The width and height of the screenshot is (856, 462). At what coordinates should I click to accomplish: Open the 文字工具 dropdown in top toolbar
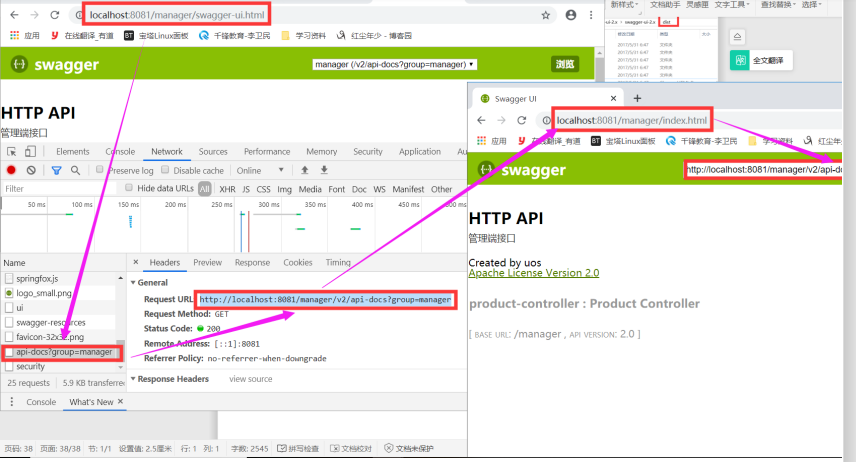click(732, 4)
